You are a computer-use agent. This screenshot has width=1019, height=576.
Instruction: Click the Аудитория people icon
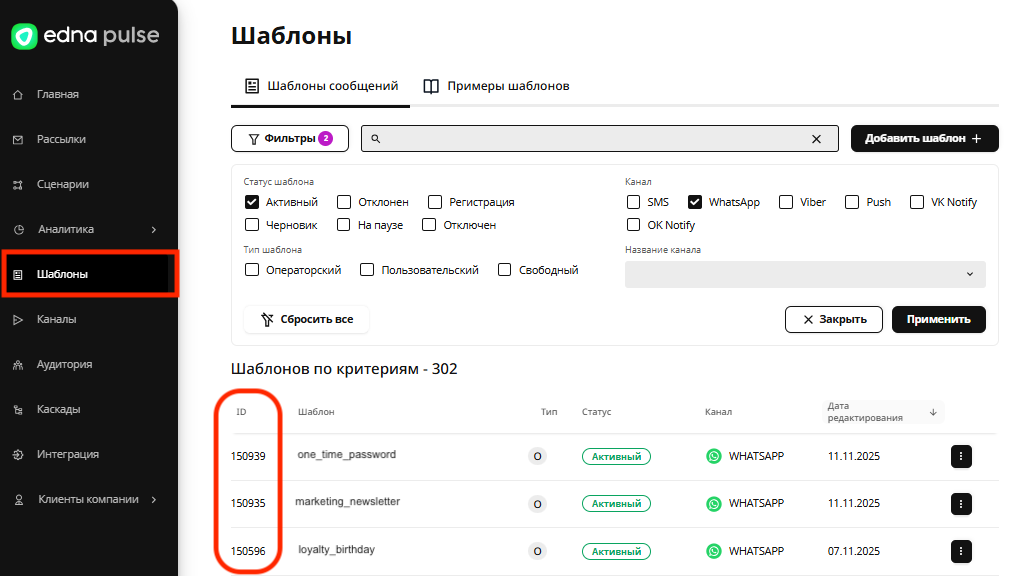point(18,365)
